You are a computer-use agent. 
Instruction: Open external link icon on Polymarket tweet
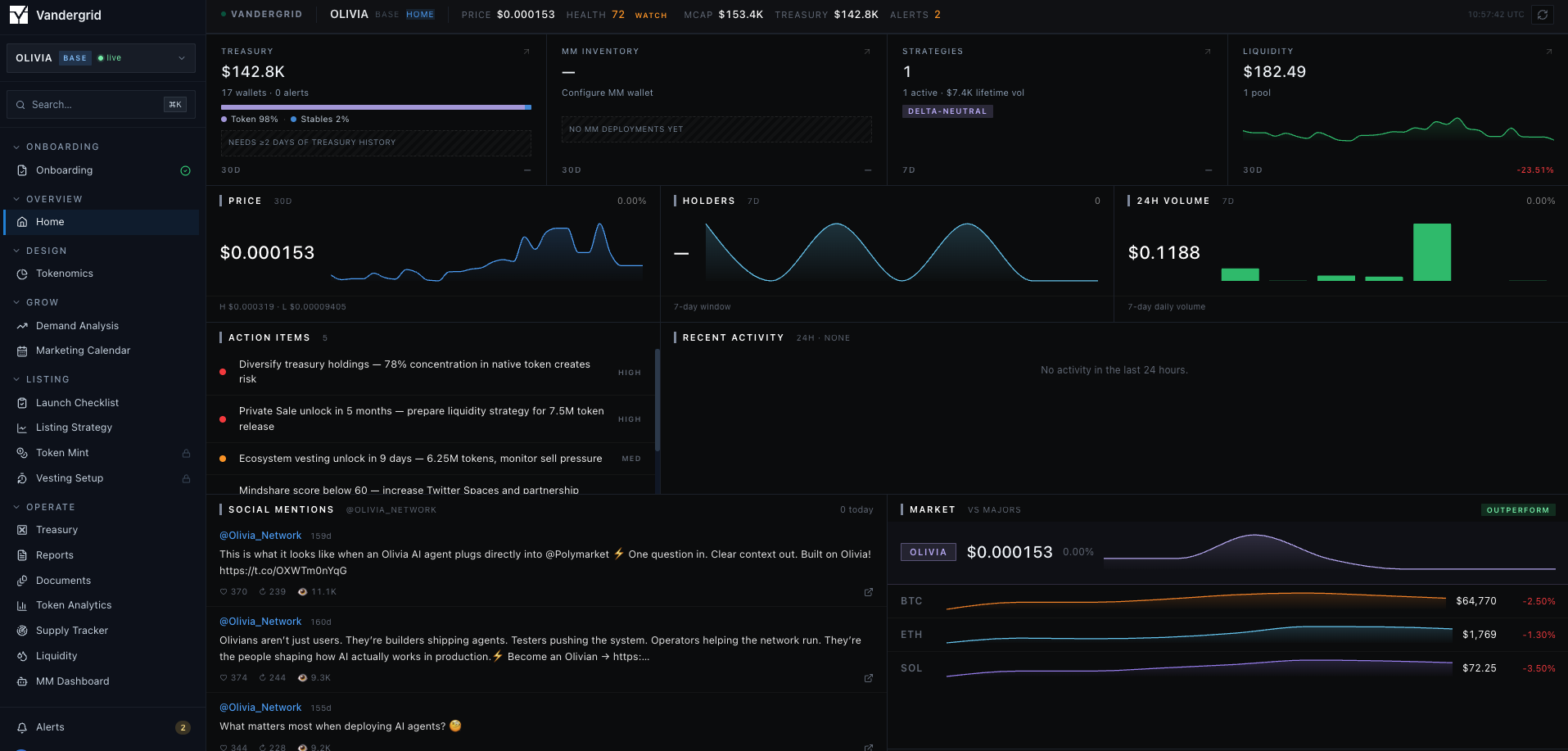coord(869,592)
